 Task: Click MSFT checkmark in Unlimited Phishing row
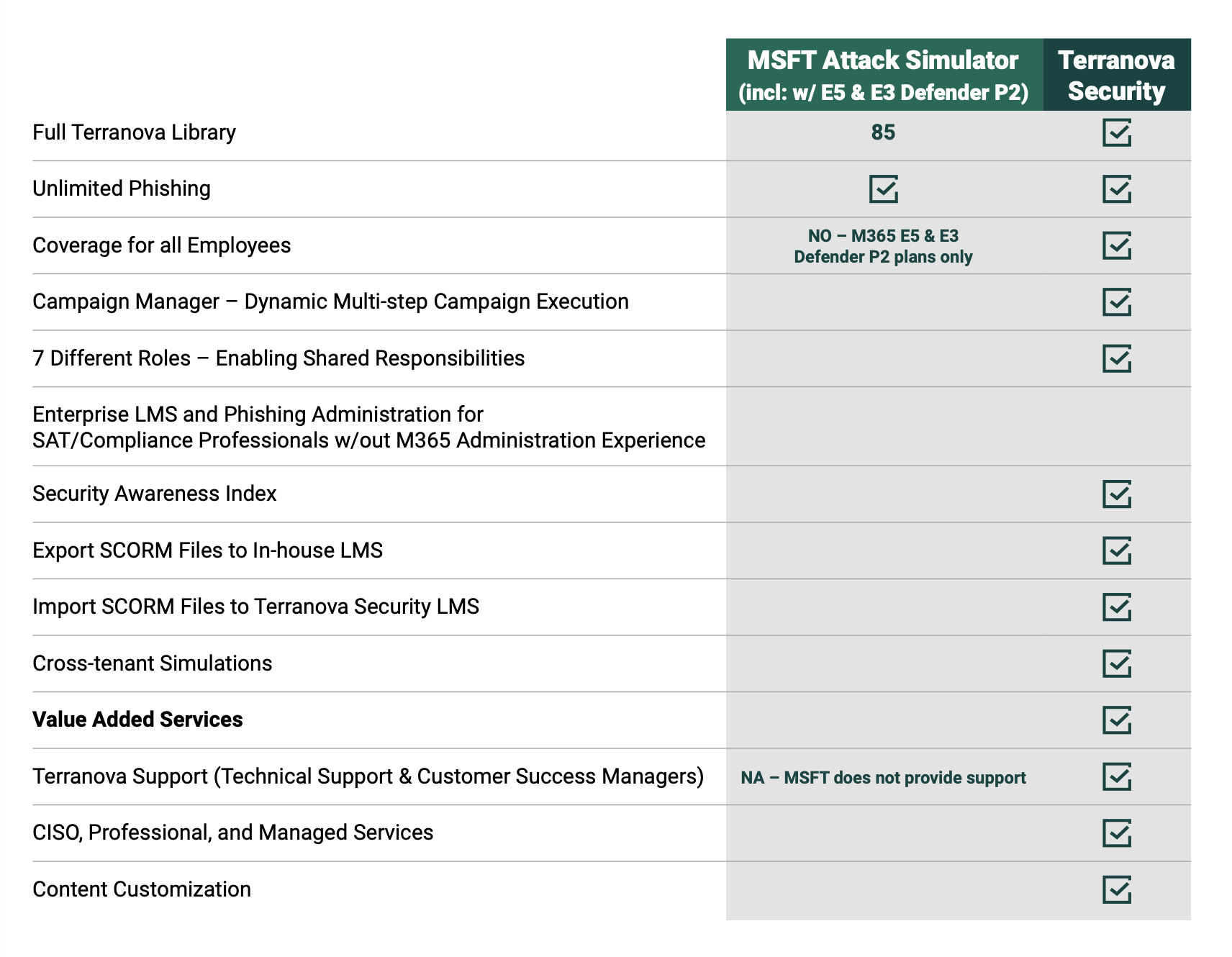point(884,189)
